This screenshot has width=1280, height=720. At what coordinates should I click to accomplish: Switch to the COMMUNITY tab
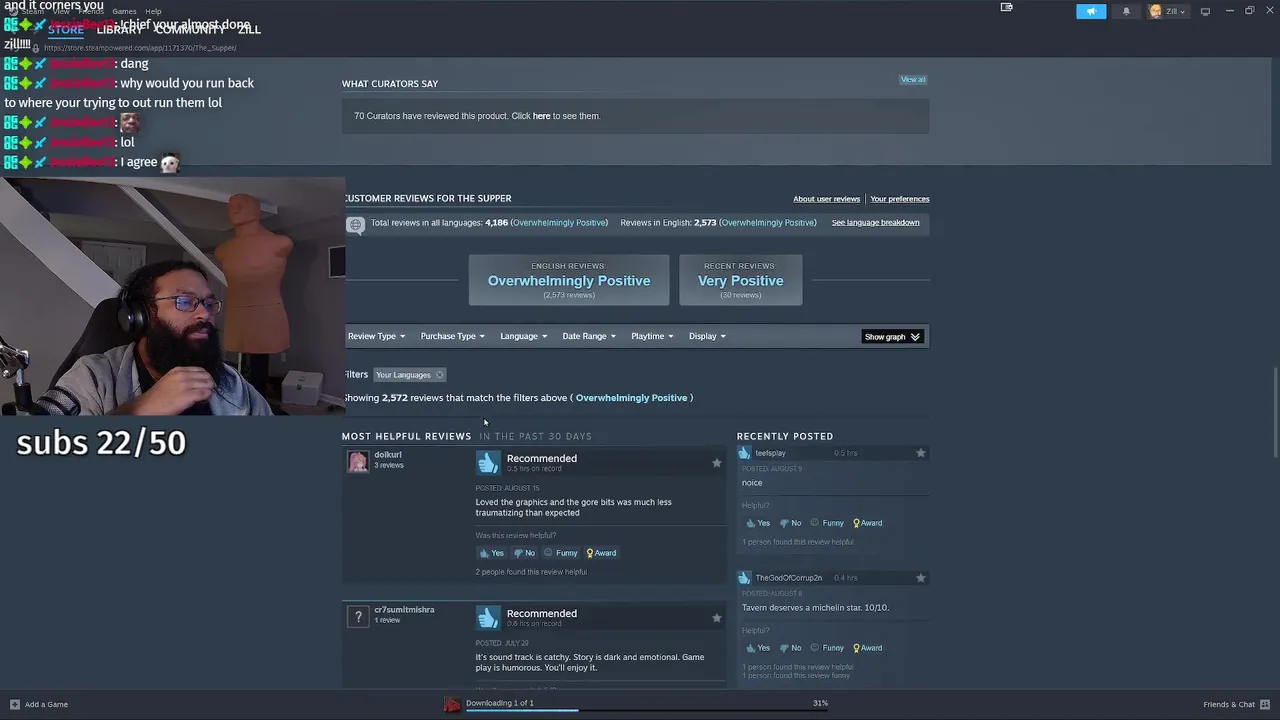point(190,29)
